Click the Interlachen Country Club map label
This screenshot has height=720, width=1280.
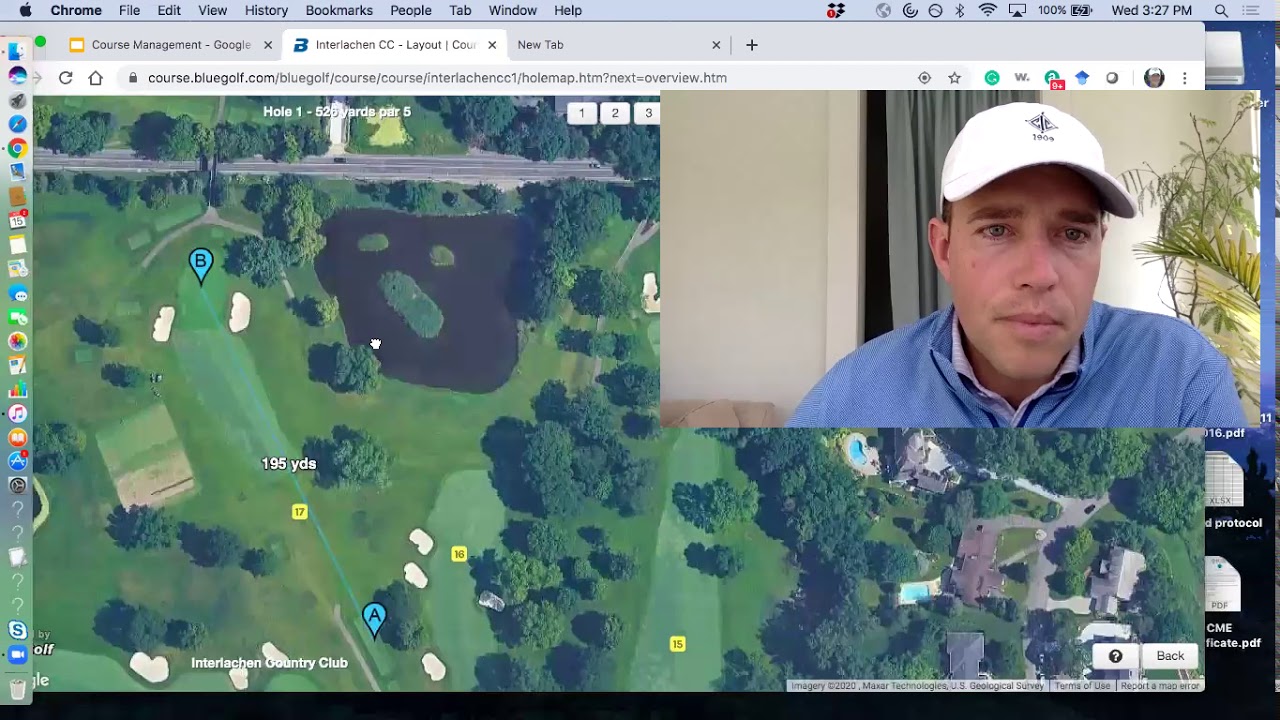coord(269,663)
